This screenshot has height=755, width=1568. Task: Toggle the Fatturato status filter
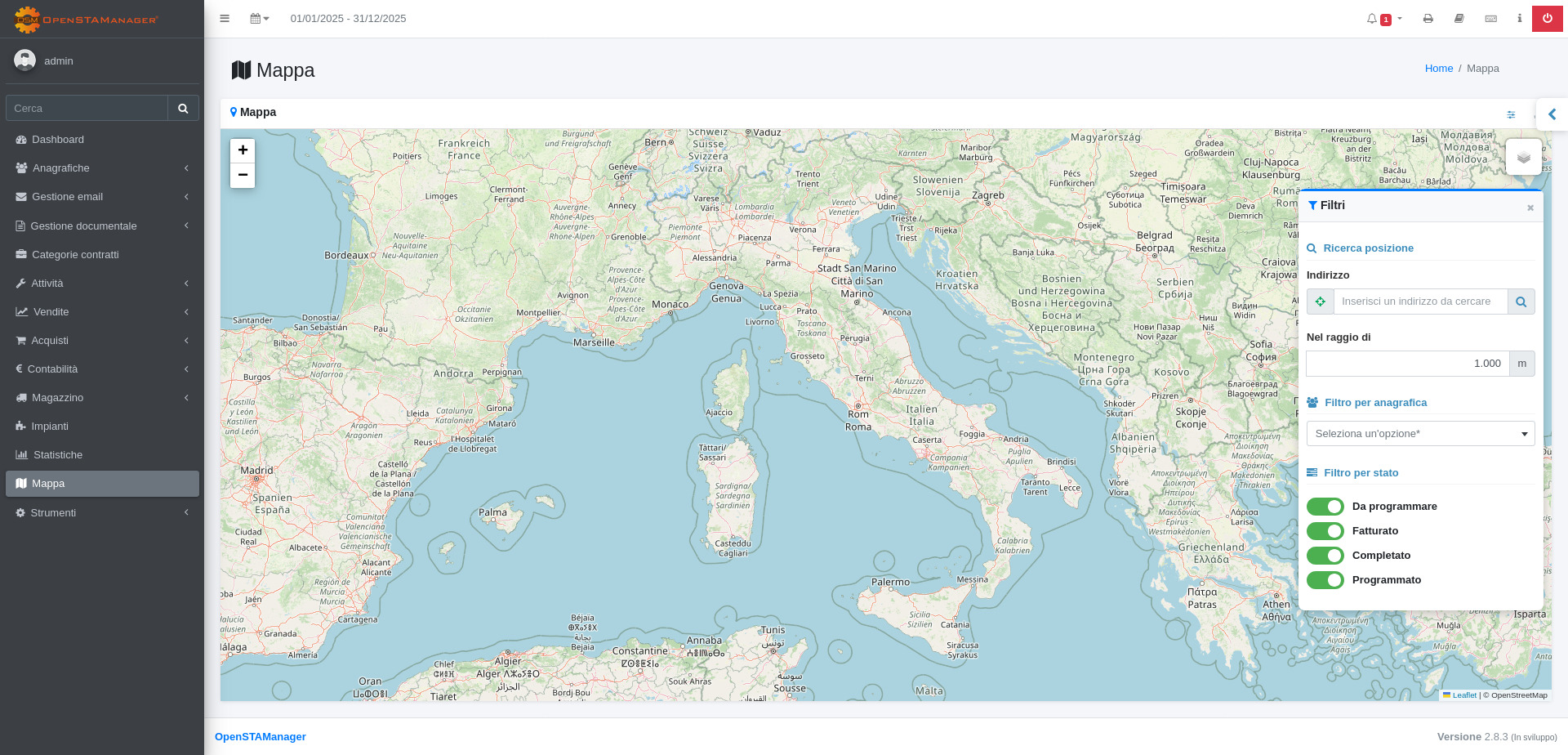click(1325, 531)
